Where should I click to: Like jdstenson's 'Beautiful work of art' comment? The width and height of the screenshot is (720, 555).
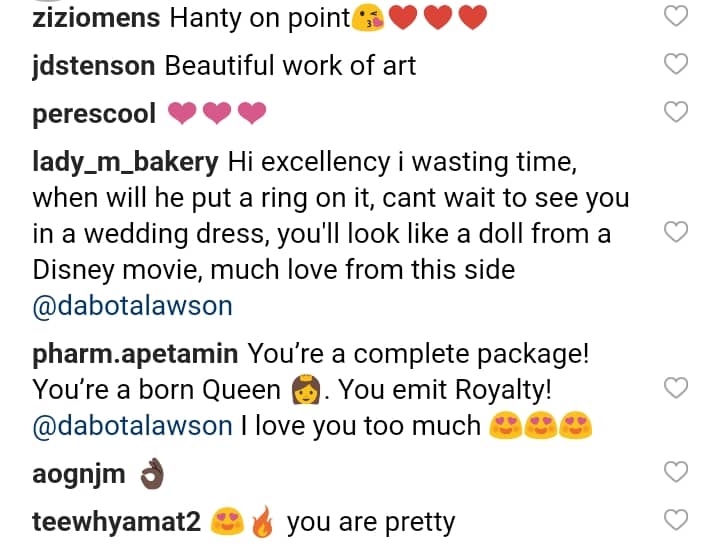click(677, 65)
